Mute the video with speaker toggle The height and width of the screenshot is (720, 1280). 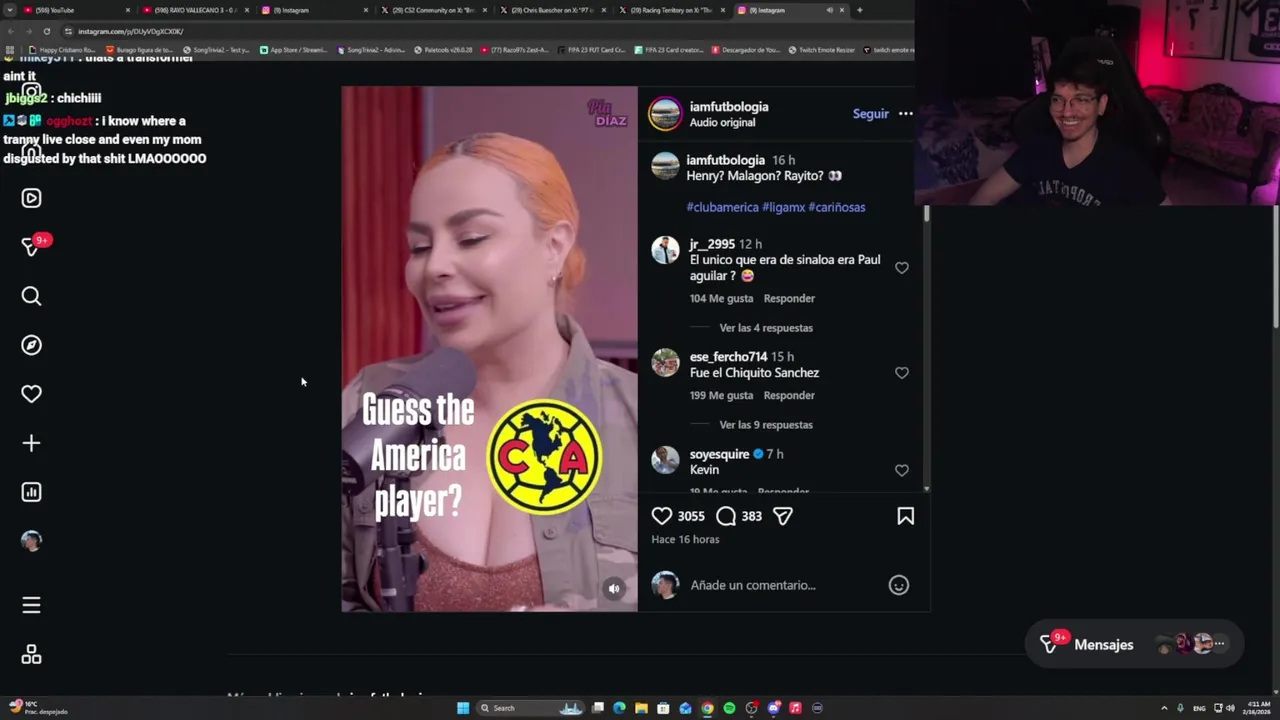pyautogui.click(x=614, y=589)
